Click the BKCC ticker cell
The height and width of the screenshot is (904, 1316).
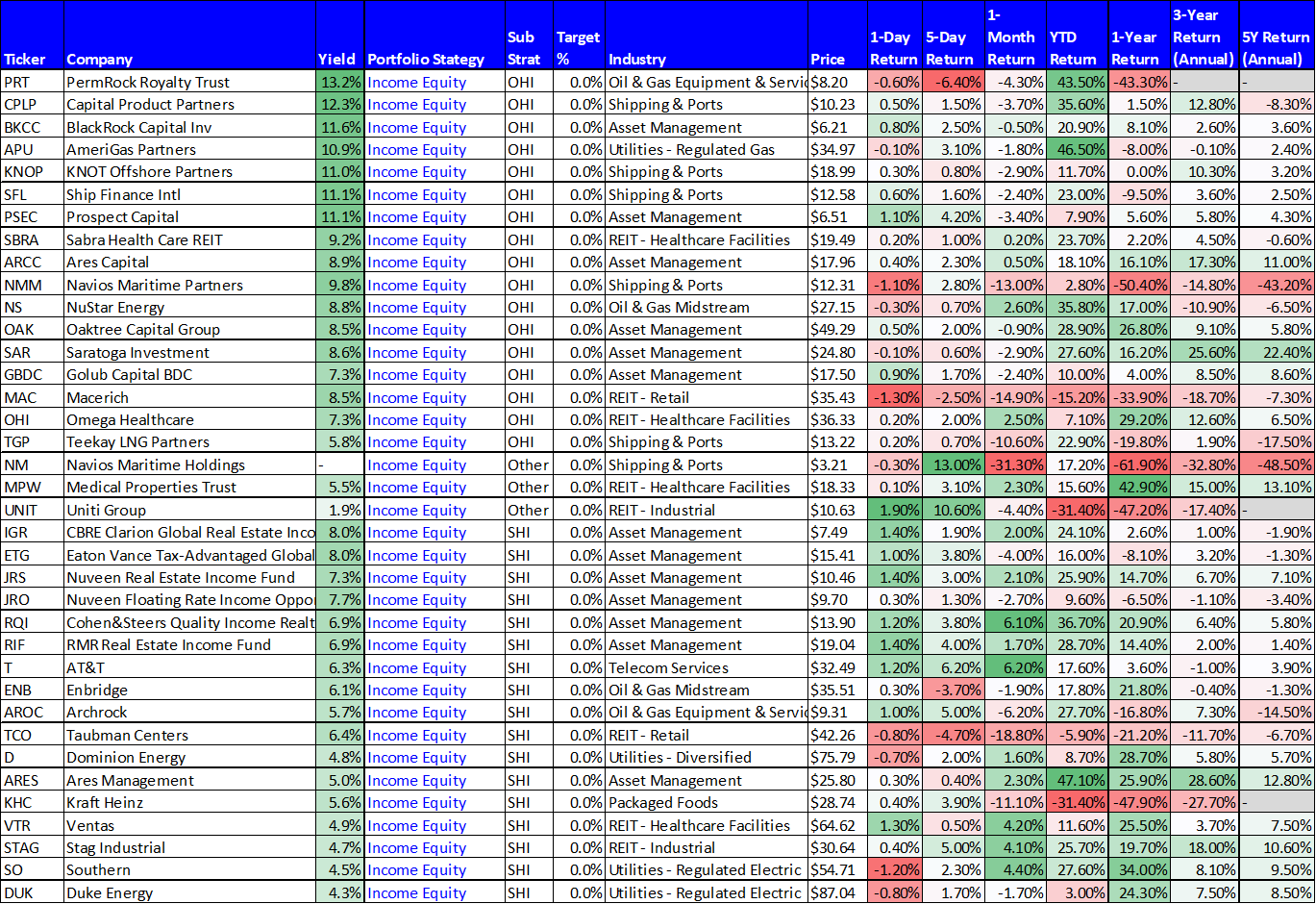click(32, 127)
